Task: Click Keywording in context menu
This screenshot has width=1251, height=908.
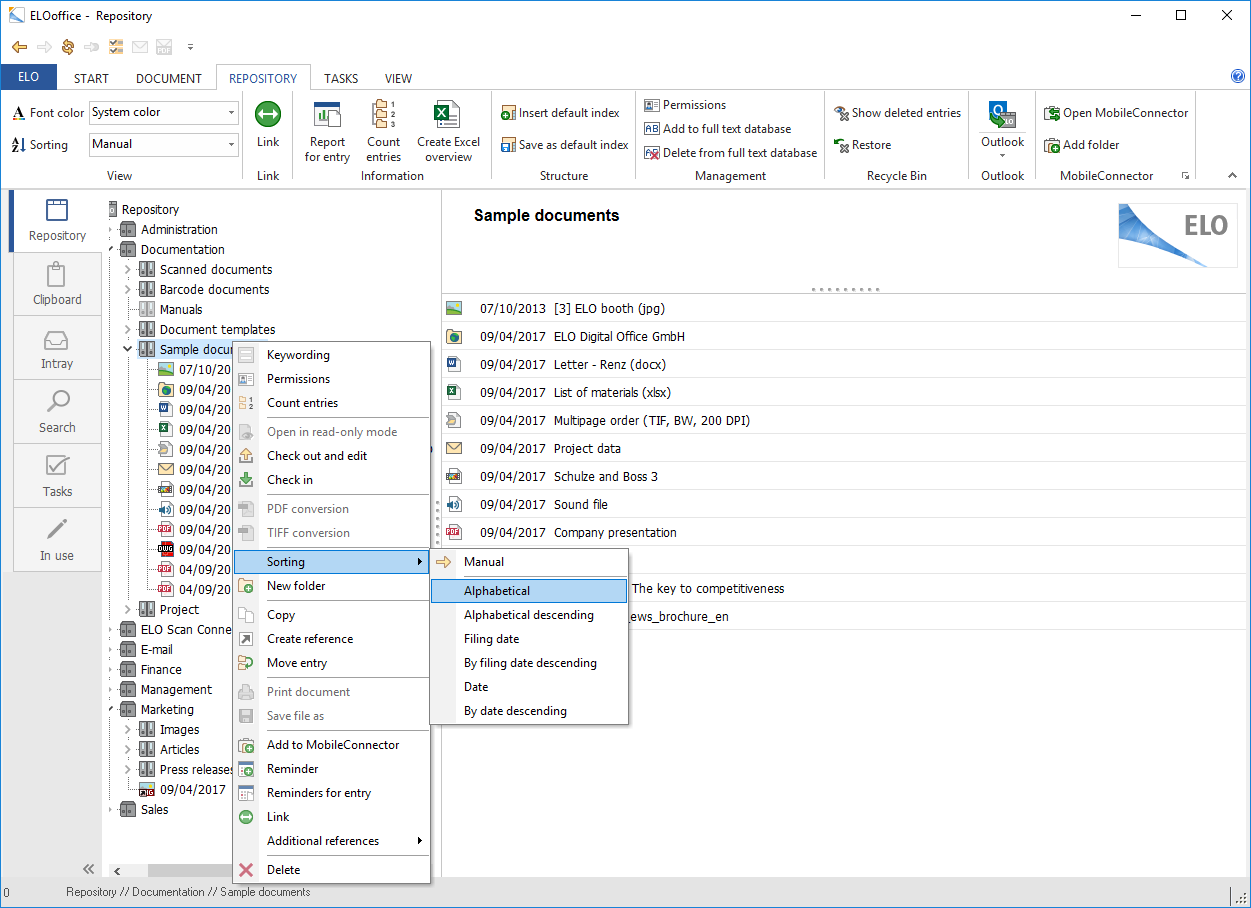Action: (x=331, y=355)
